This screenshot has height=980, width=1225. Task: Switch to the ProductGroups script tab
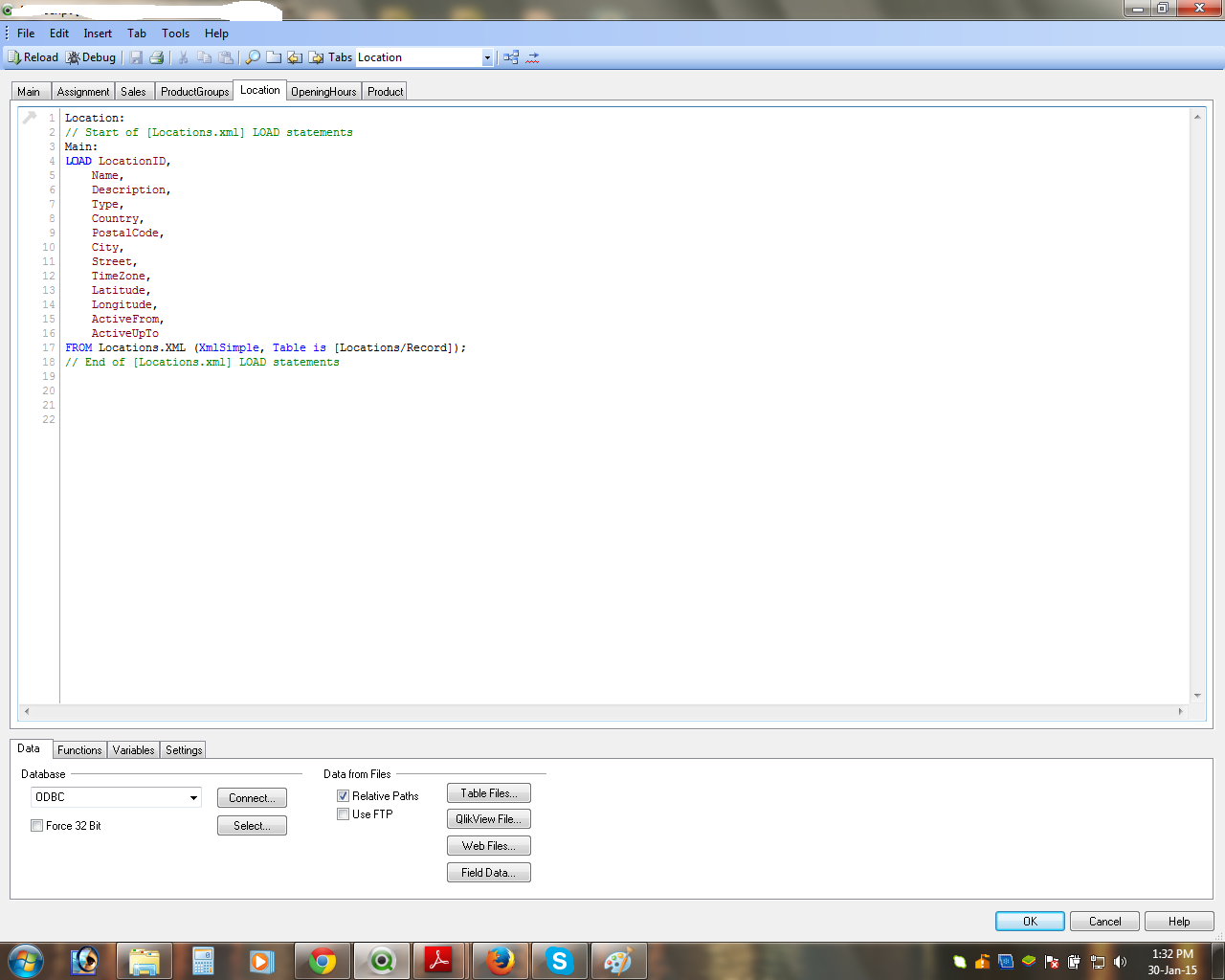coord(194,92)
